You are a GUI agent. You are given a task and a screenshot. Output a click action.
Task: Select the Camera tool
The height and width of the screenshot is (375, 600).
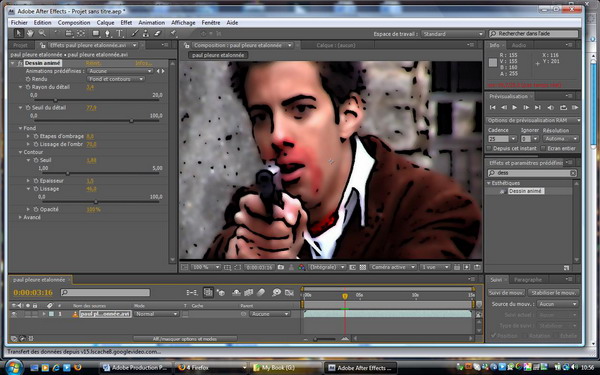(x=69, y=34)
